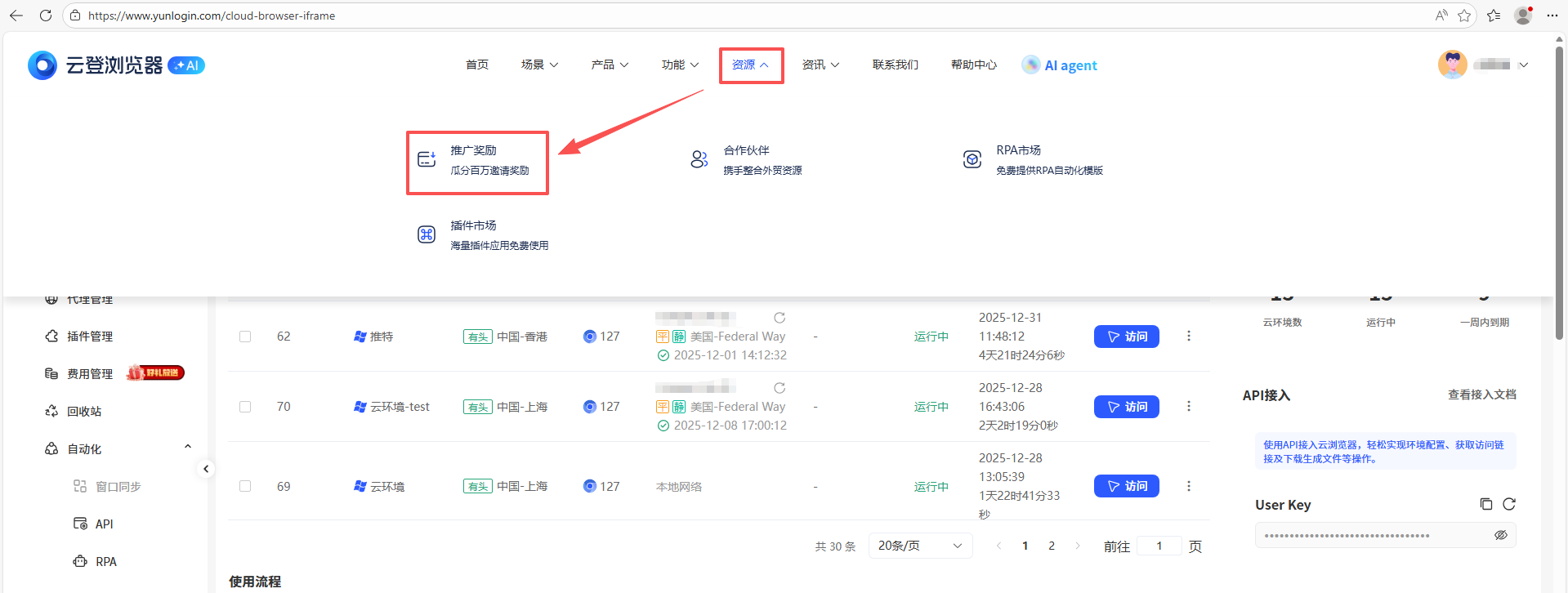This screenshot has width=1568, height=593.
Task: Click the 前往 page number input
Action: tap(1159, 546)
